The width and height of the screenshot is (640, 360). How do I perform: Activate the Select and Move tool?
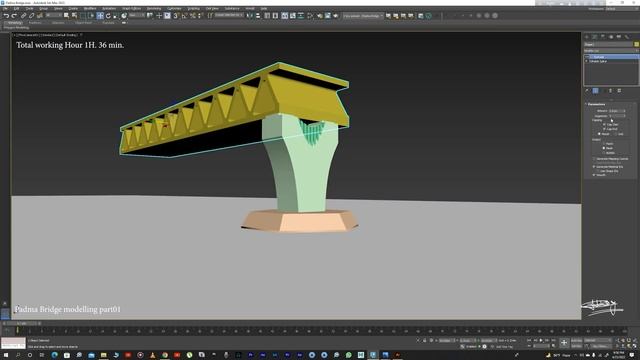click(100, 16)
